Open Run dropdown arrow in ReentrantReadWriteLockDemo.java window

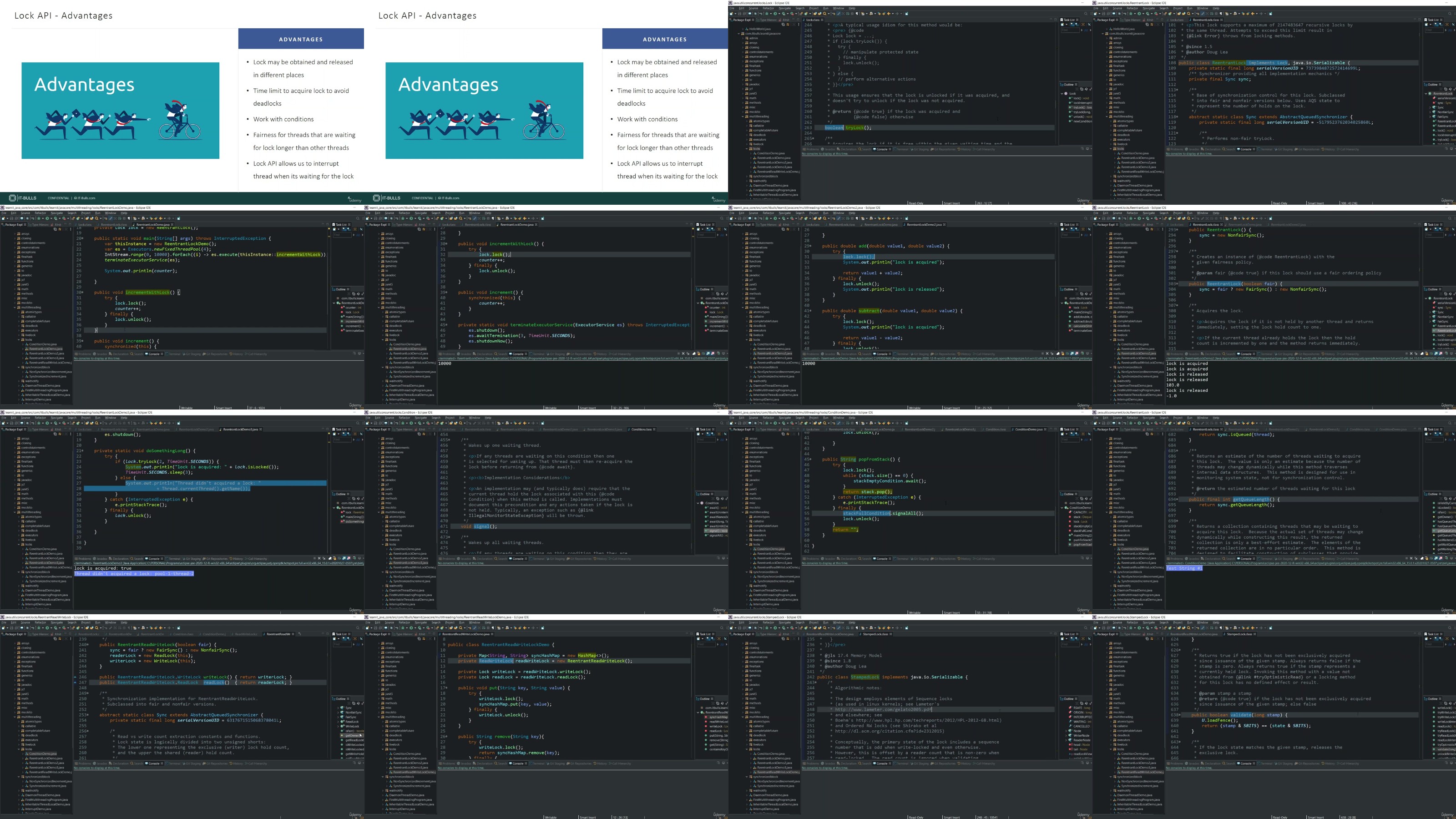pyautogui.click(x=415, y=628)
